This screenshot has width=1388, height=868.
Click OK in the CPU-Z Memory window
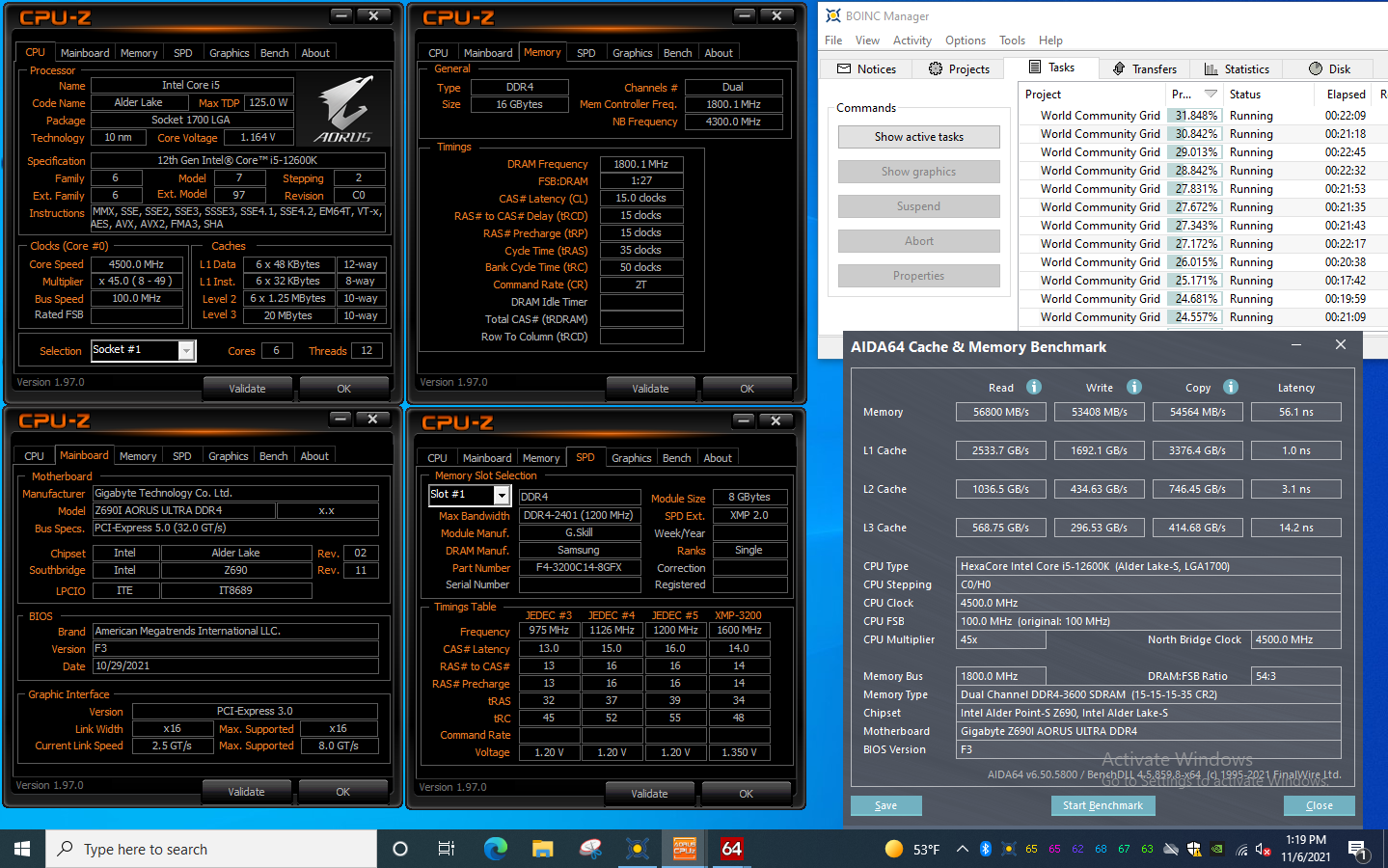point(747,389)
